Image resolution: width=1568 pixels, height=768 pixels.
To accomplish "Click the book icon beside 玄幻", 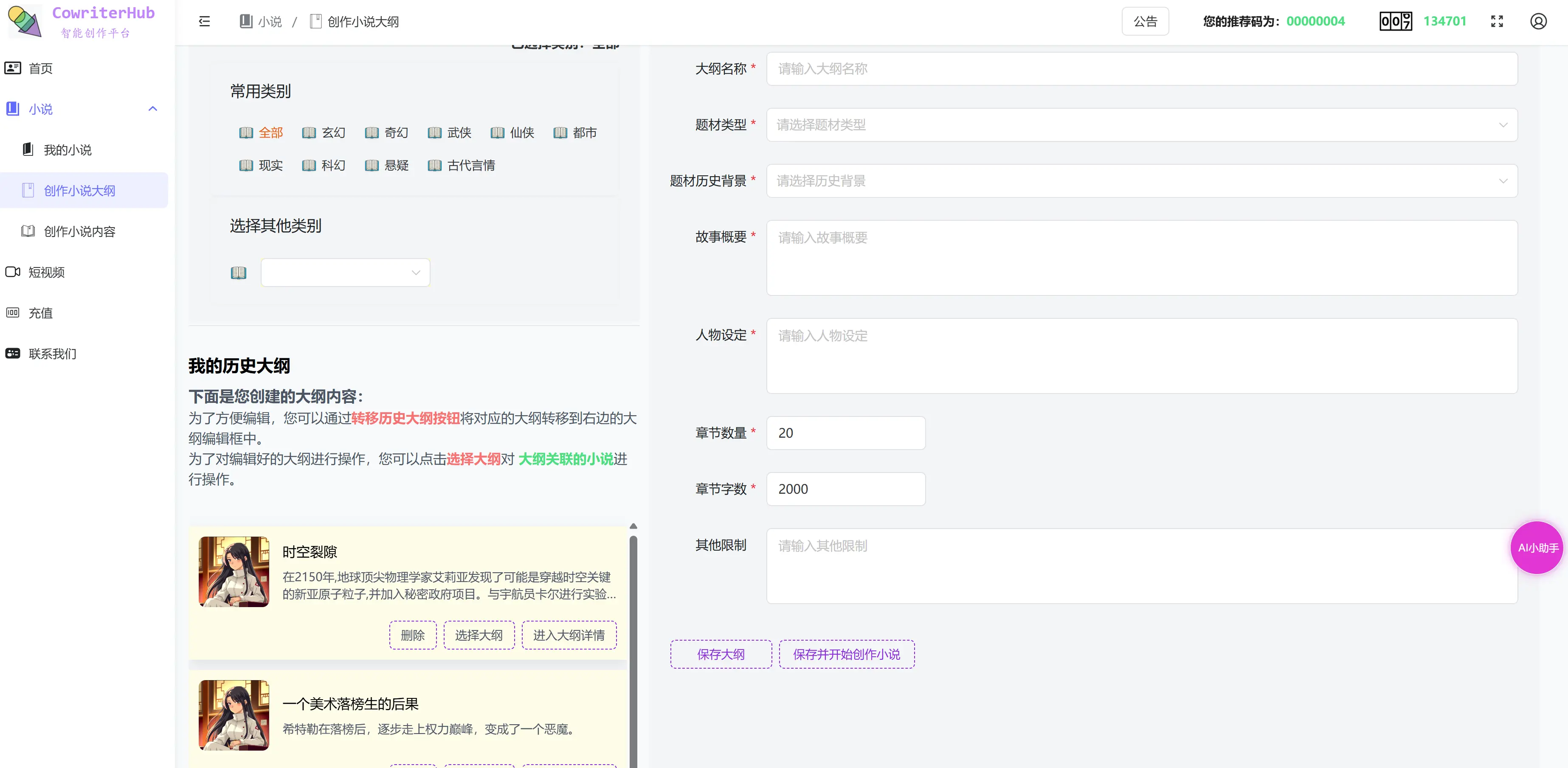I will tap(309, 132).
